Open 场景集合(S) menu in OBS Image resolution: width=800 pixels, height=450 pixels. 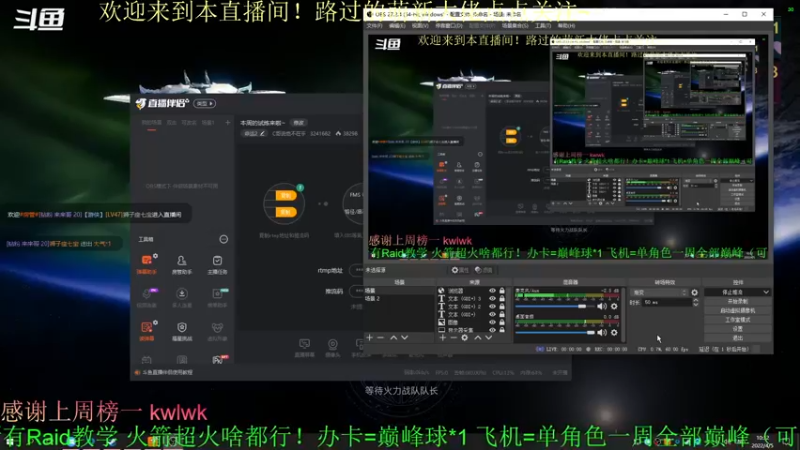coord(515,26)
